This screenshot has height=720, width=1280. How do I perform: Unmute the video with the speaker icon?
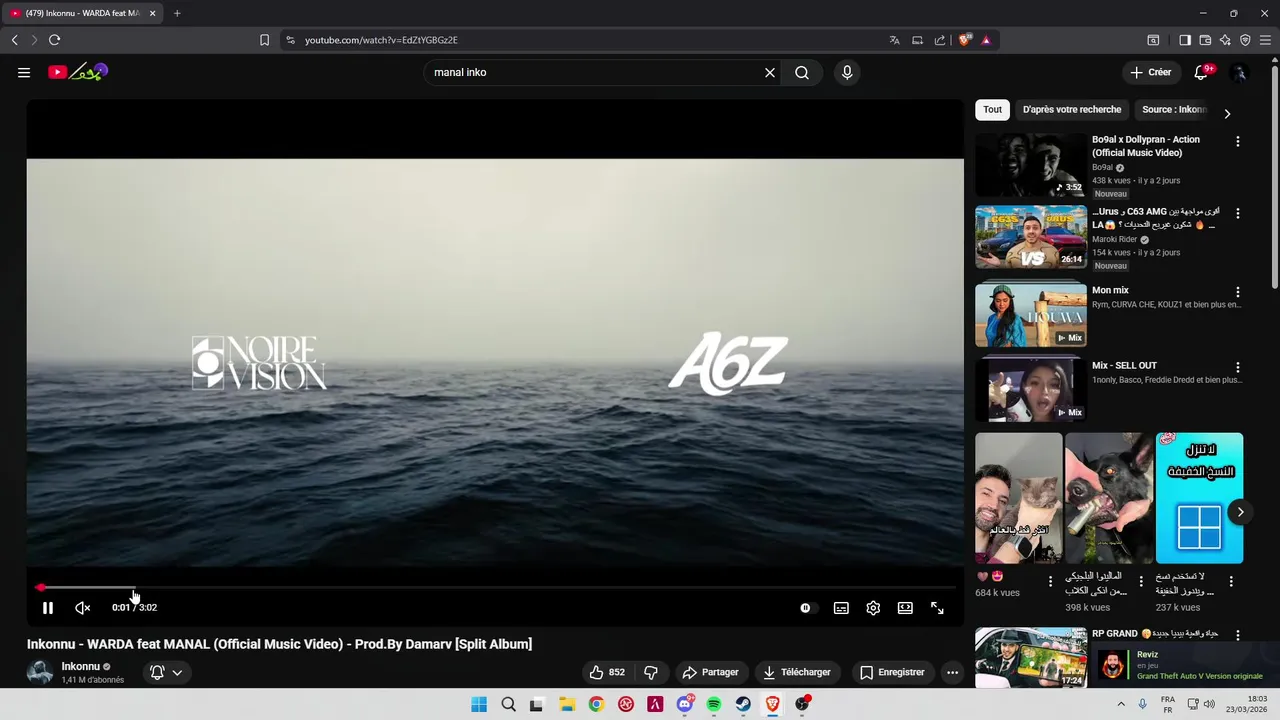click(x=83, y=608)
